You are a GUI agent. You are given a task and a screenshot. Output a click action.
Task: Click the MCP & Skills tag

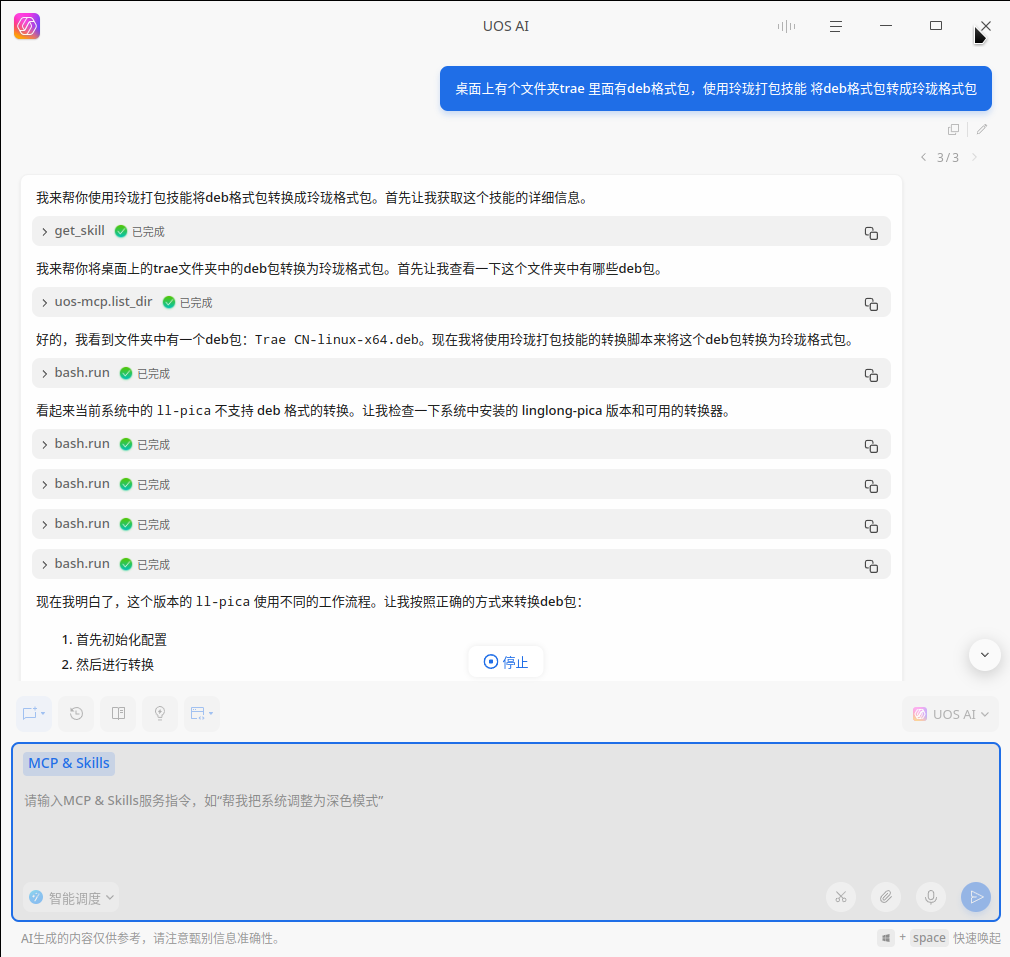coord(69,763)
